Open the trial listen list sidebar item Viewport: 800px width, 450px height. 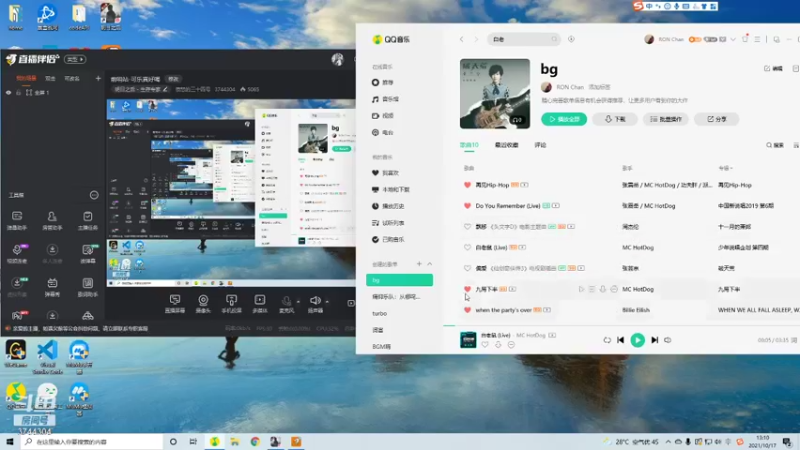388,223
